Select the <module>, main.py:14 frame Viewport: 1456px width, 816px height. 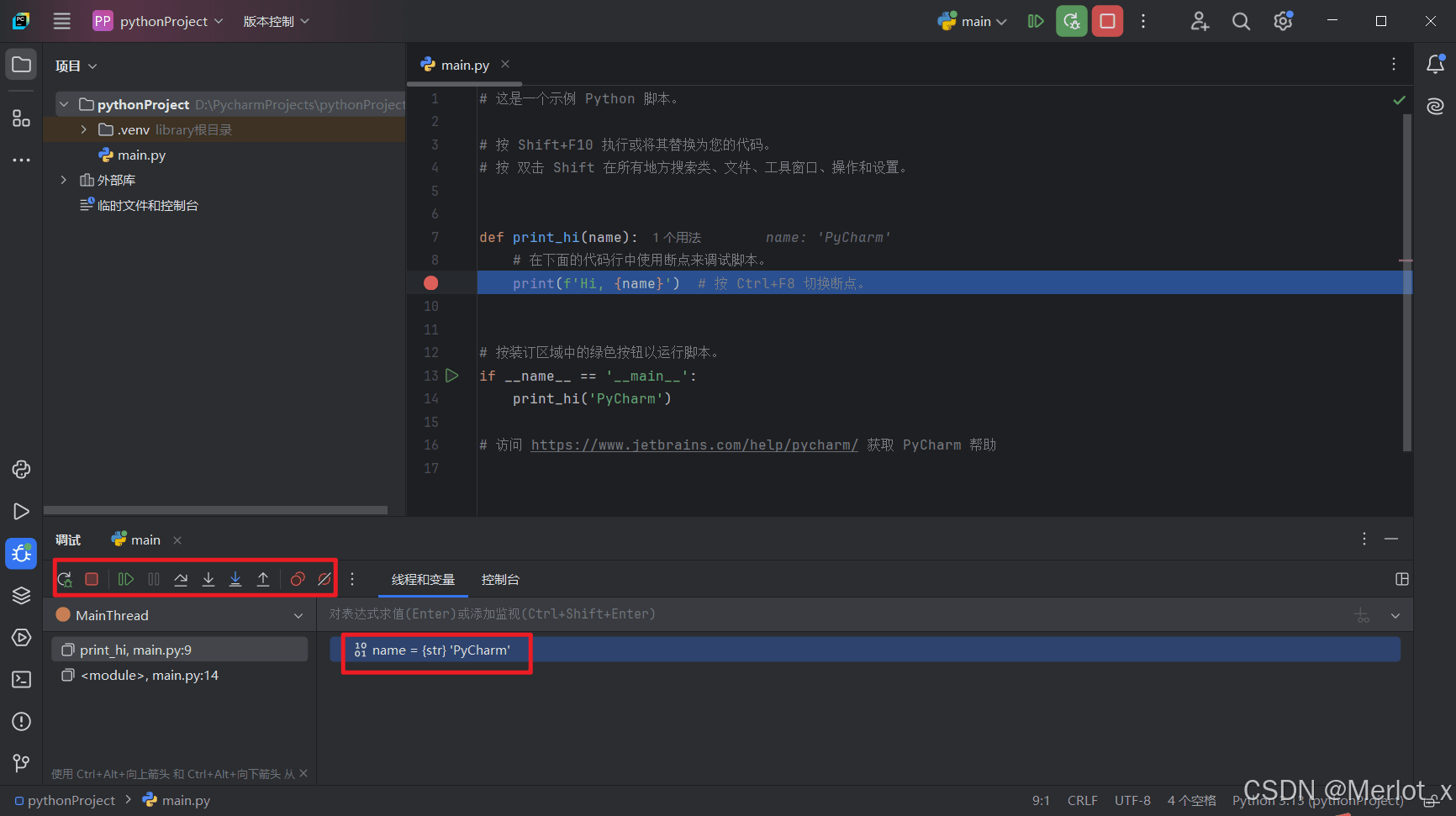point(149,675)
